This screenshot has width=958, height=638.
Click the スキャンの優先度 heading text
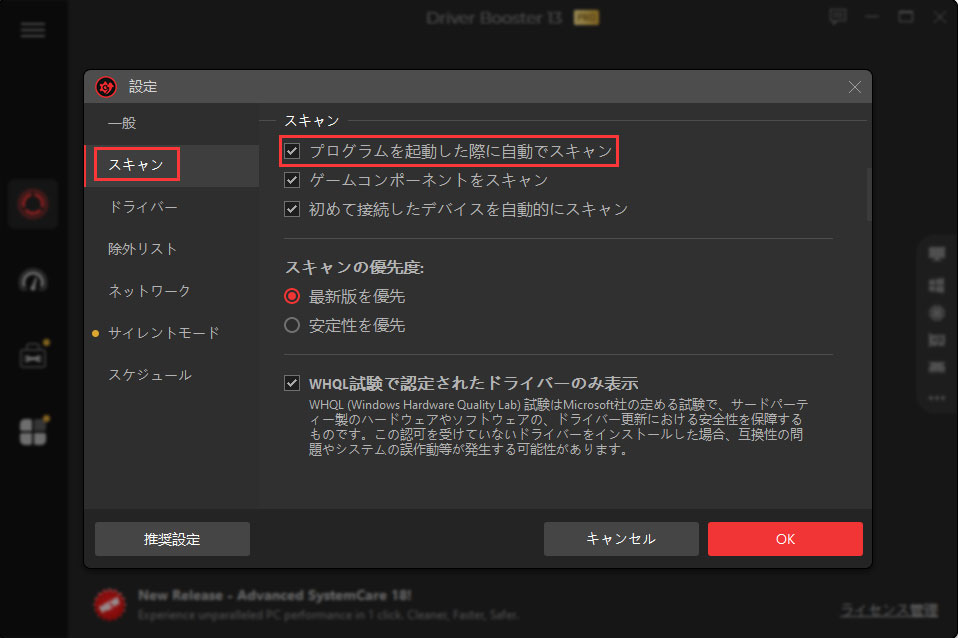point(354,268)
